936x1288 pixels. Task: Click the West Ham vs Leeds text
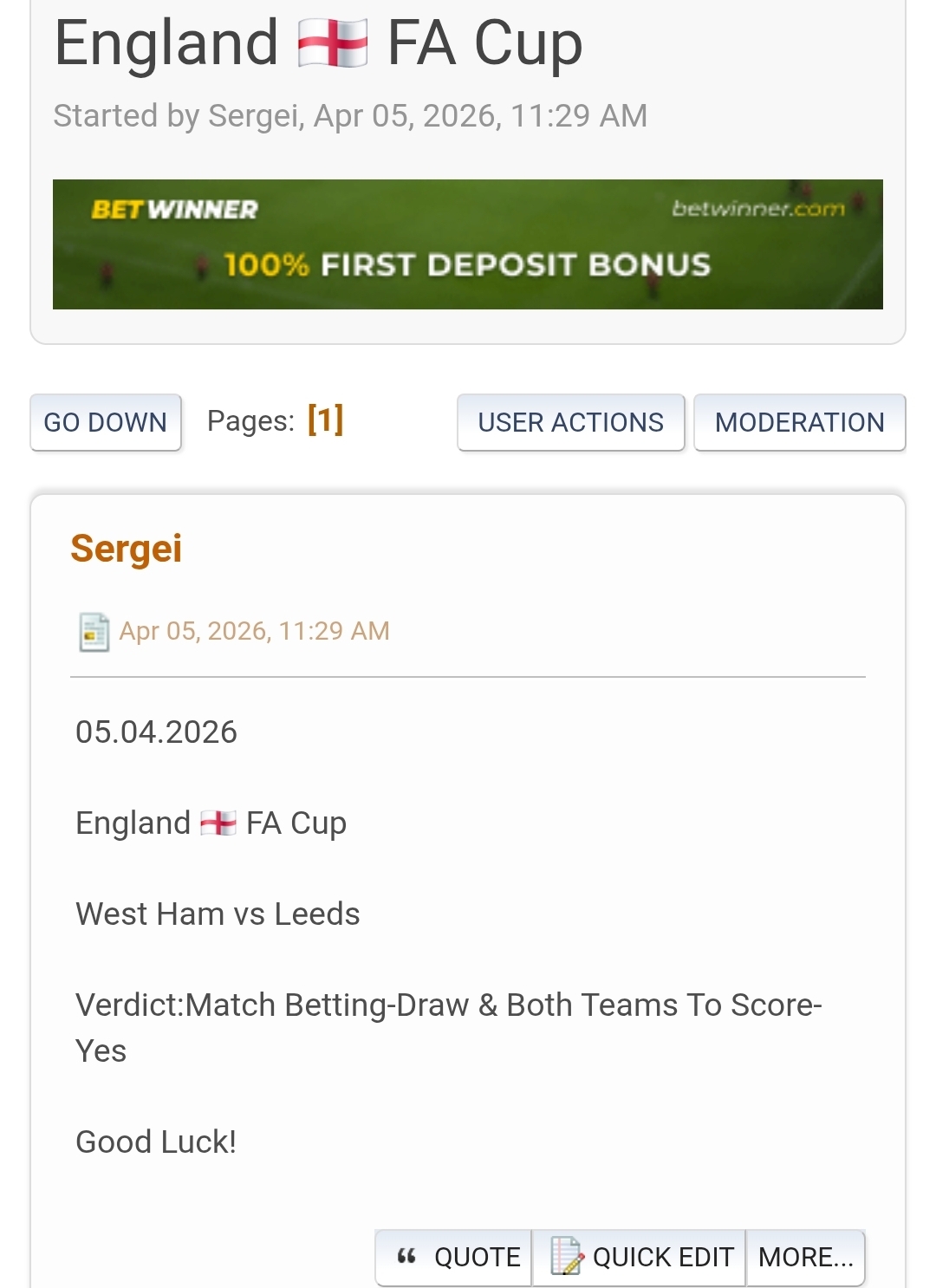point(218,914)
